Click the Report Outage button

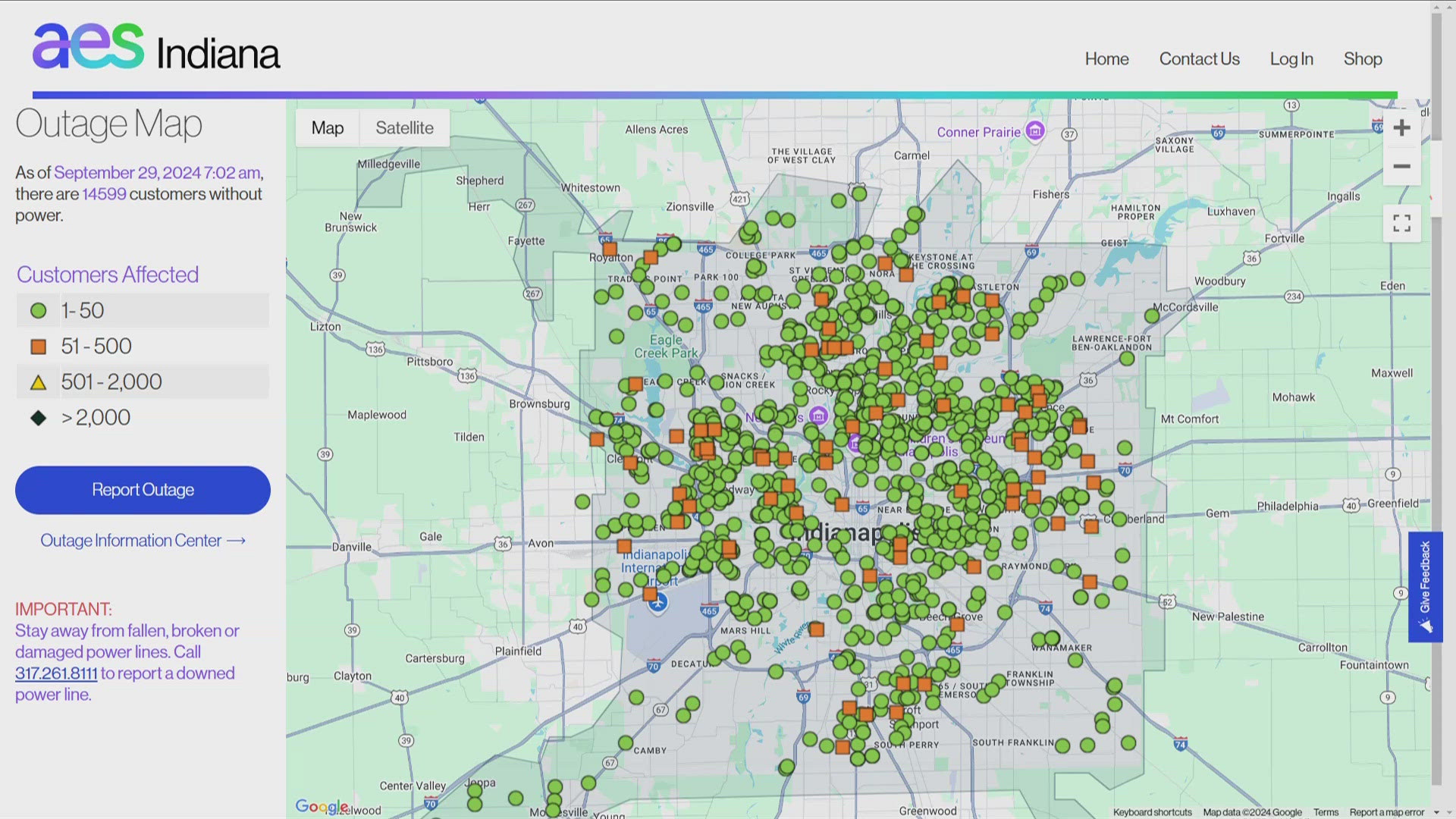click(143, 490)
